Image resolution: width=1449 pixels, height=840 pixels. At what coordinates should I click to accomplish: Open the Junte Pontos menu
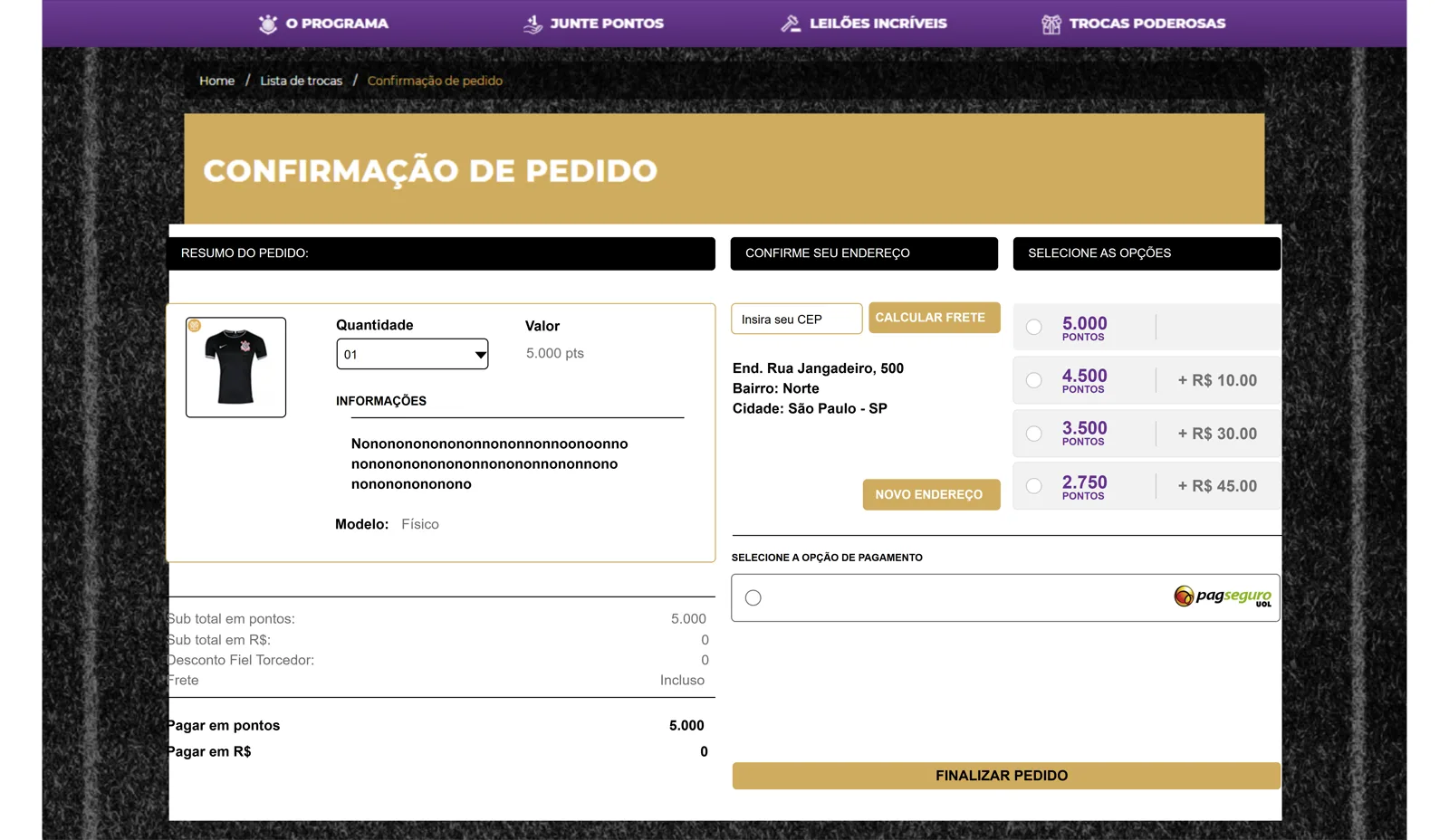click(x=607, y=24)
